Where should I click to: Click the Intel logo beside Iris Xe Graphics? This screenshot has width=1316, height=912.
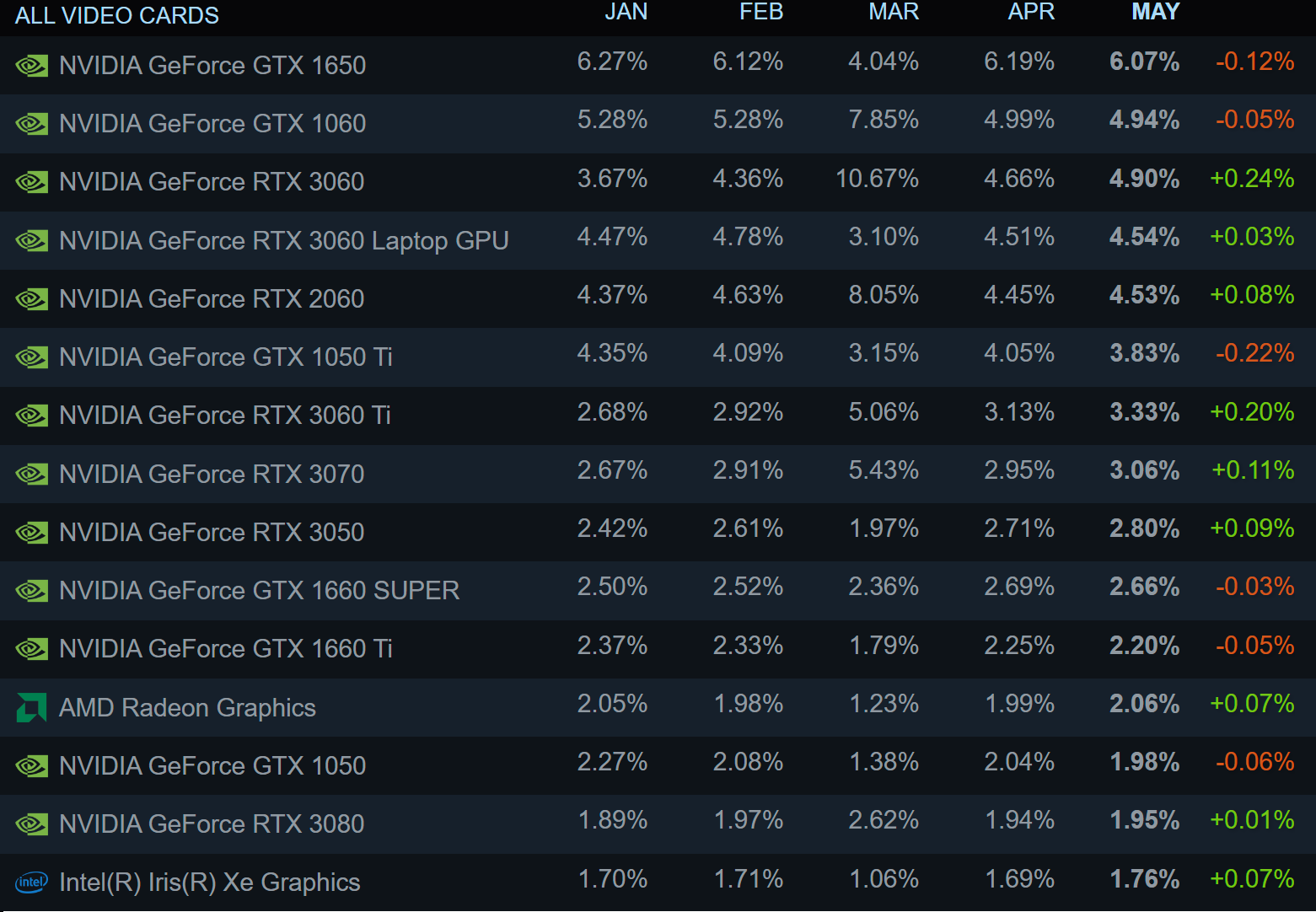[32, 882]
